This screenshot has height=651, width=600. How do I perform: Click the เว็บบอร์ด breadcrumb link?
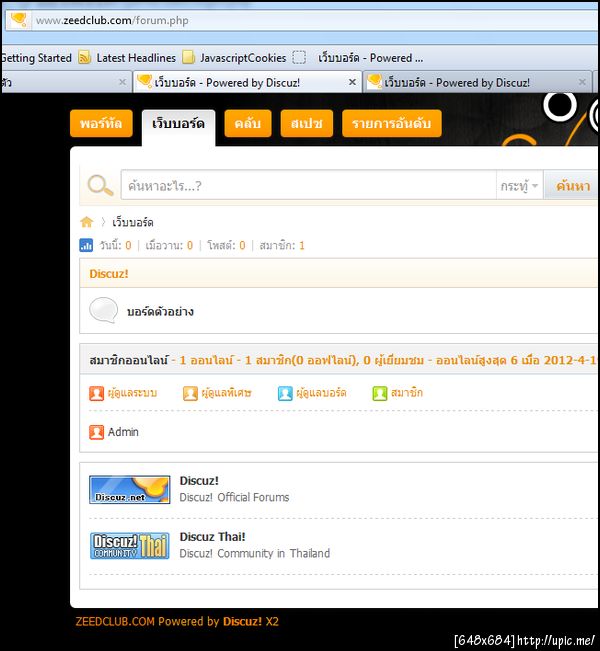[133, 223]
